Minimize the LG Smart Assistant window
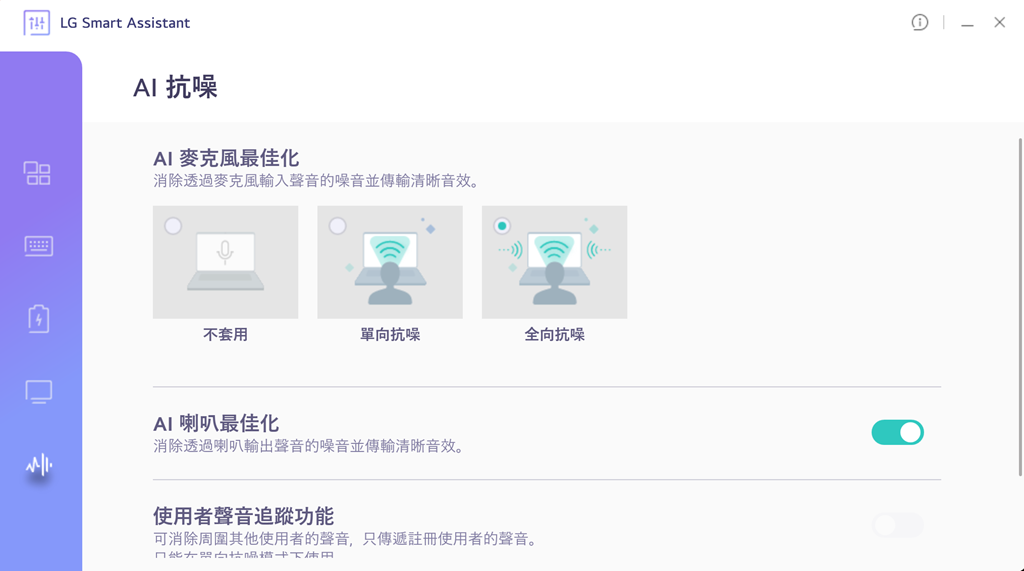Screen dimensions: 1024x571 967,23
